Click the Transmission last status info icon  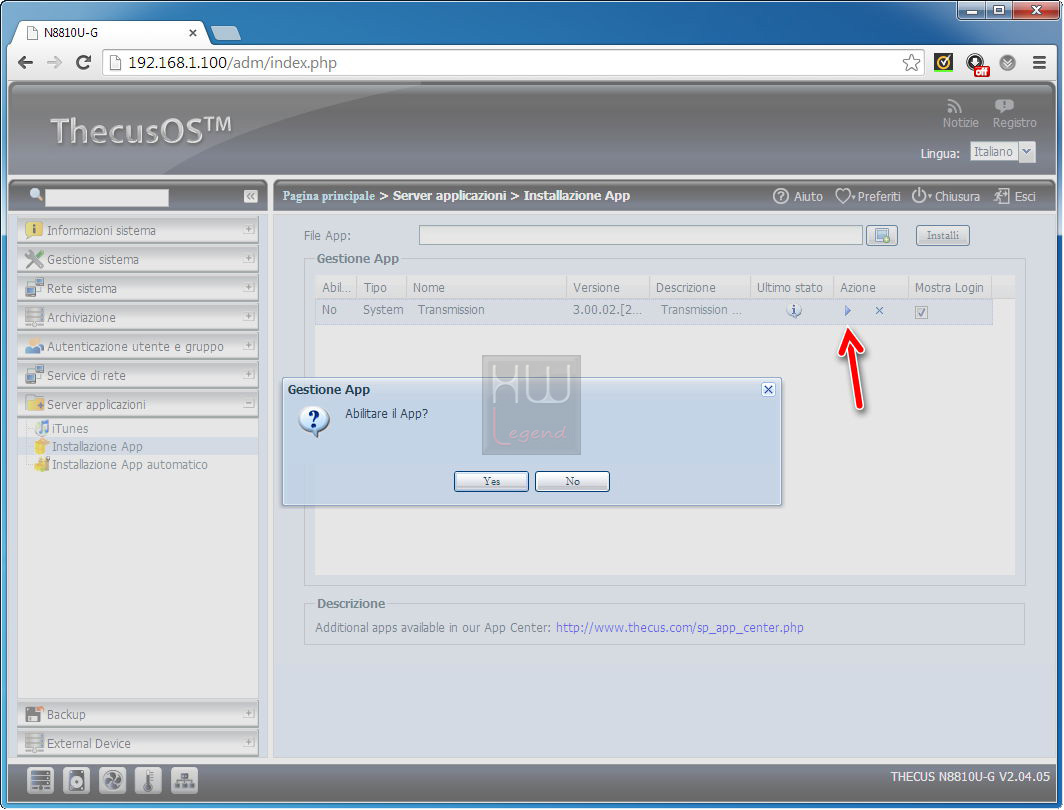click(x=794, y=311)
